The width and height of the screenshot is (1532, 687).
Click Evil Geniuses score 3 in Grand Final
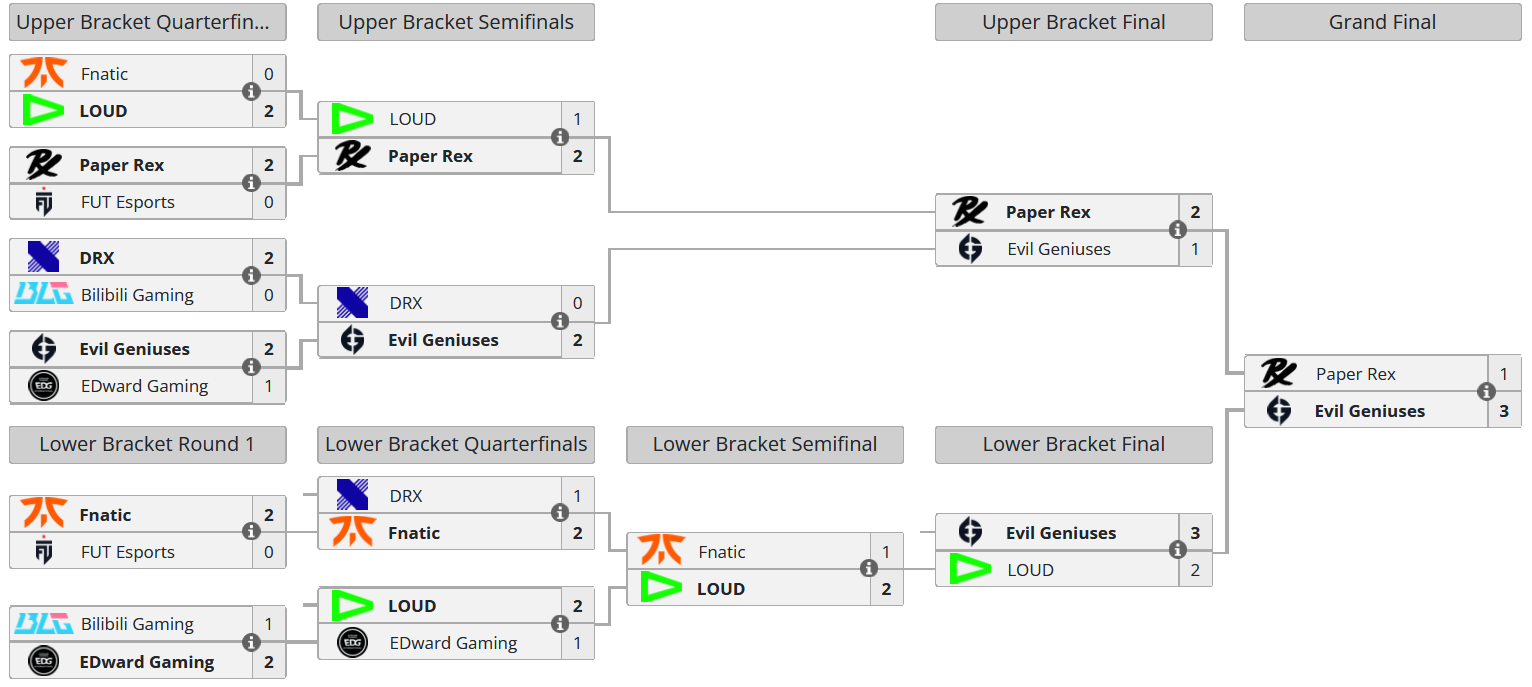click(x=1504, y=411)
